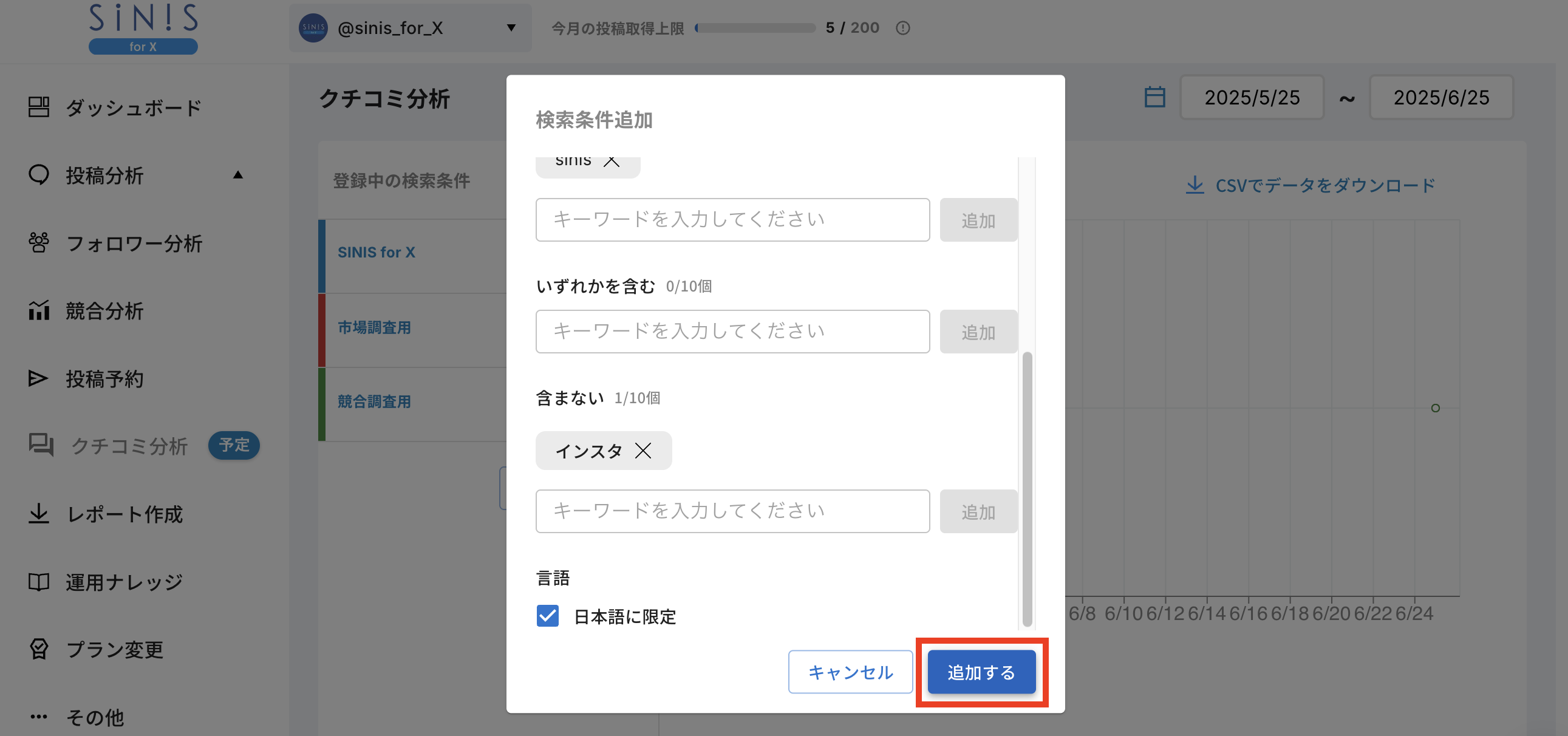This screenshot has height=736, width=1568.
Task: Click 追加 button for いずれかを含む field
Action: [978, 332]
